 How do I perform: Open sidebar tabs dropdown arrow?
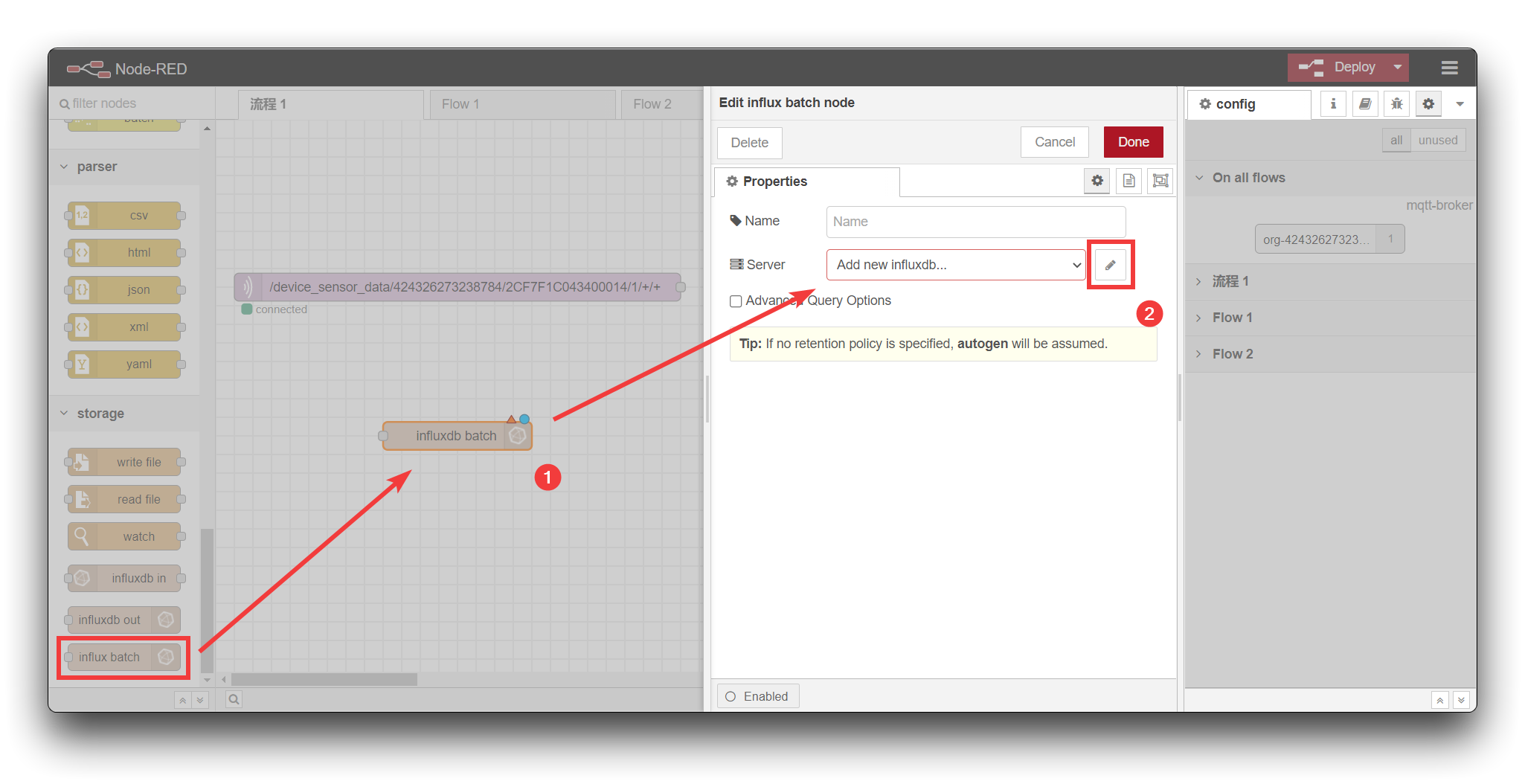[1460, 104]
